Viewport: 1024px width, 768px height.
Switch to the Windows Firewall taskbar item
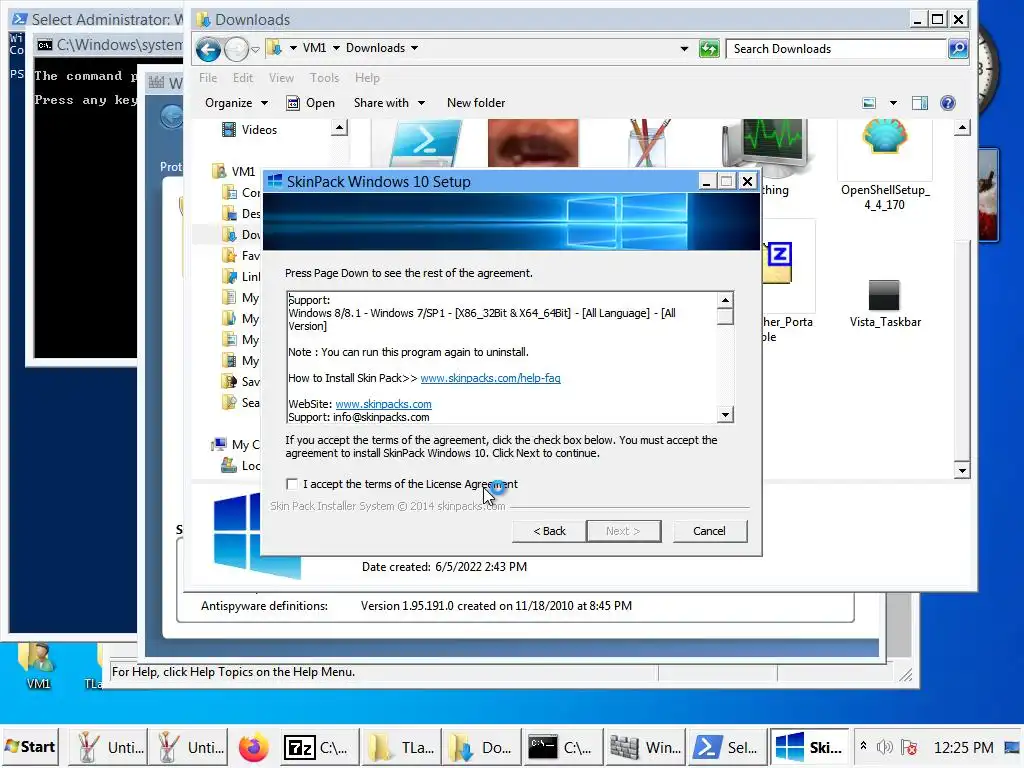click(x=645, y=748)
